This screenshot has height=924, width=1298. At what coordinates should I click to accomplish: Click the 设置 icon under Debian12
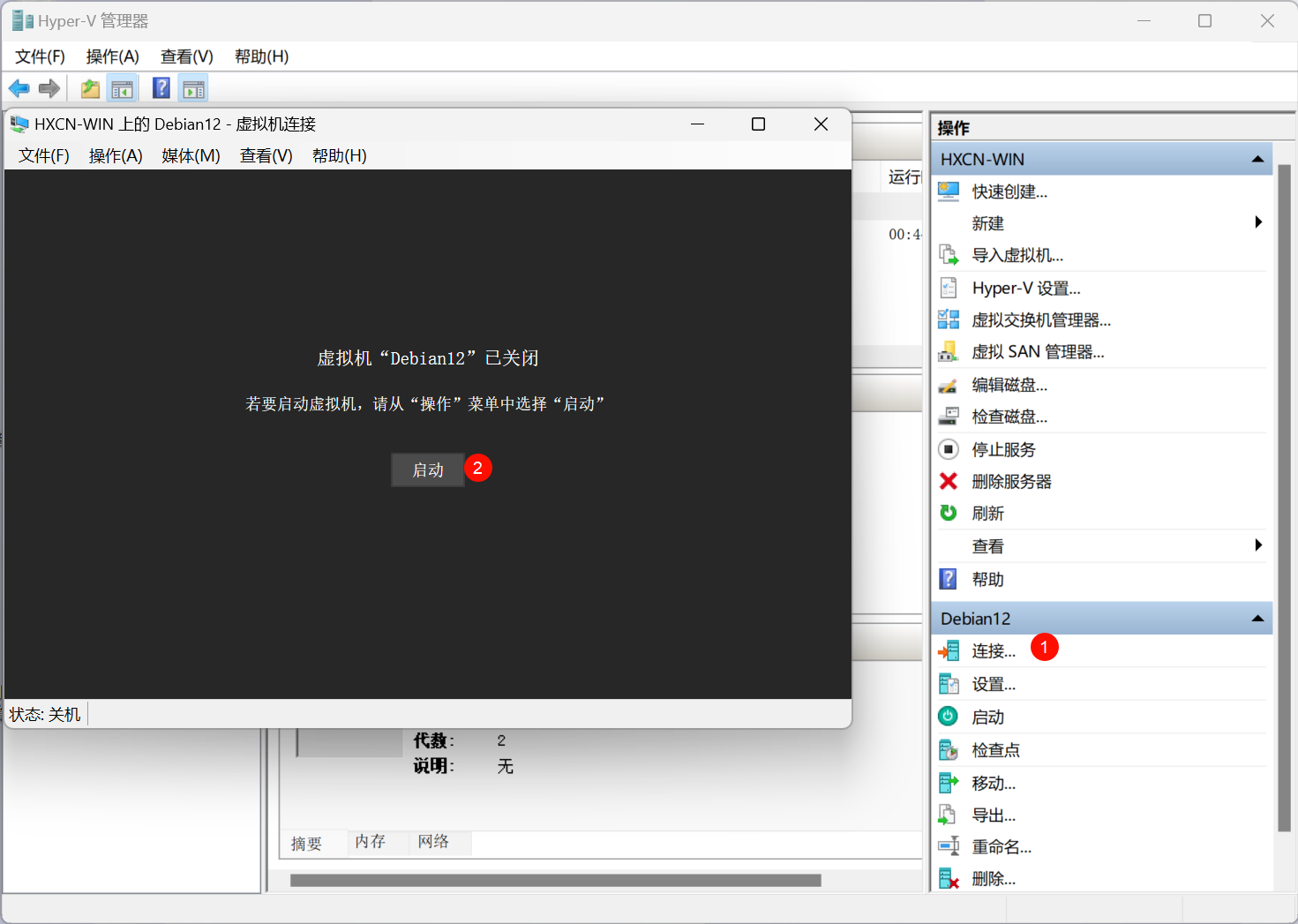point(949,684)
